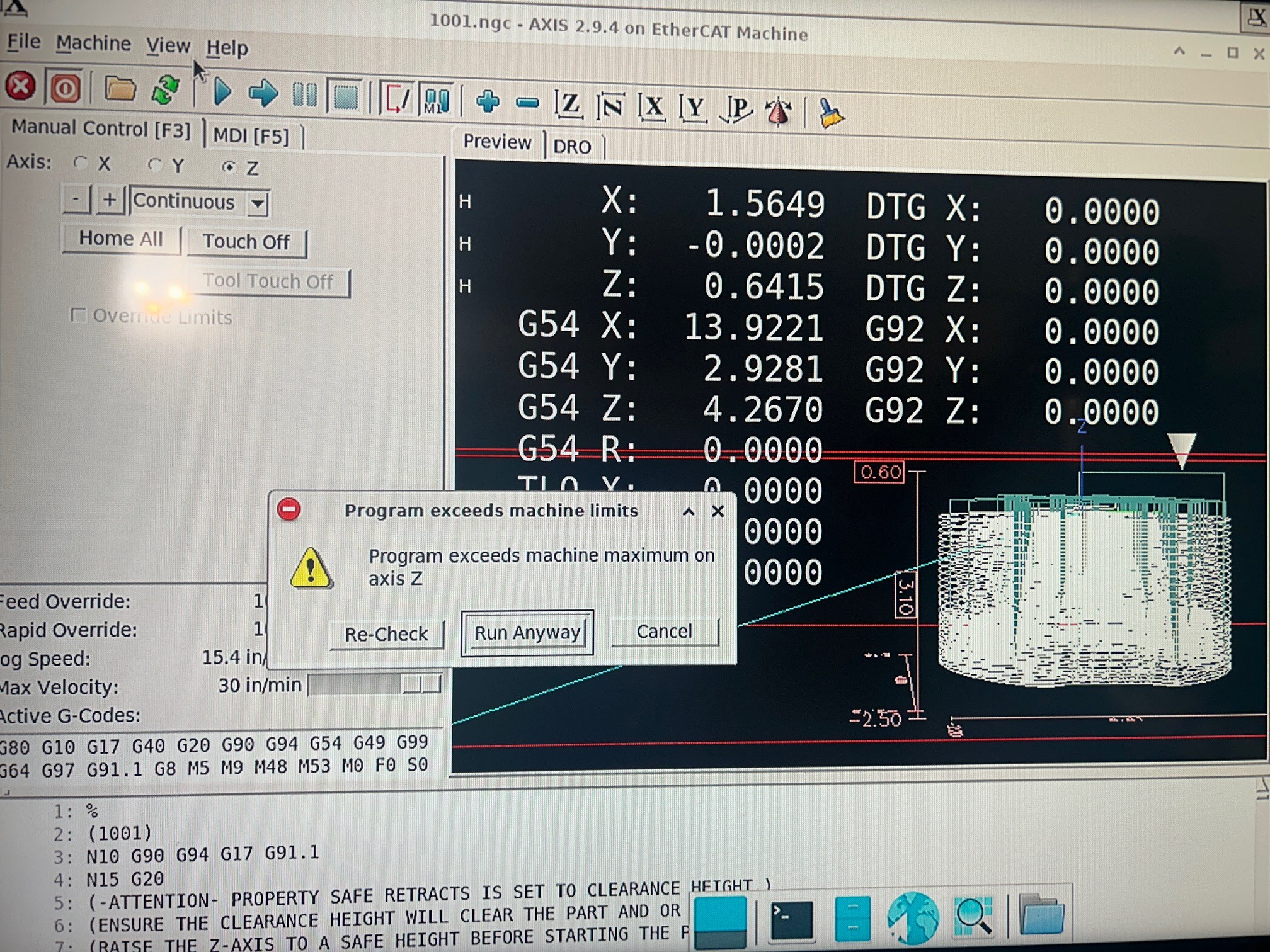
Task: Open the terminal icon in taskbar
Action: (791, 919)
